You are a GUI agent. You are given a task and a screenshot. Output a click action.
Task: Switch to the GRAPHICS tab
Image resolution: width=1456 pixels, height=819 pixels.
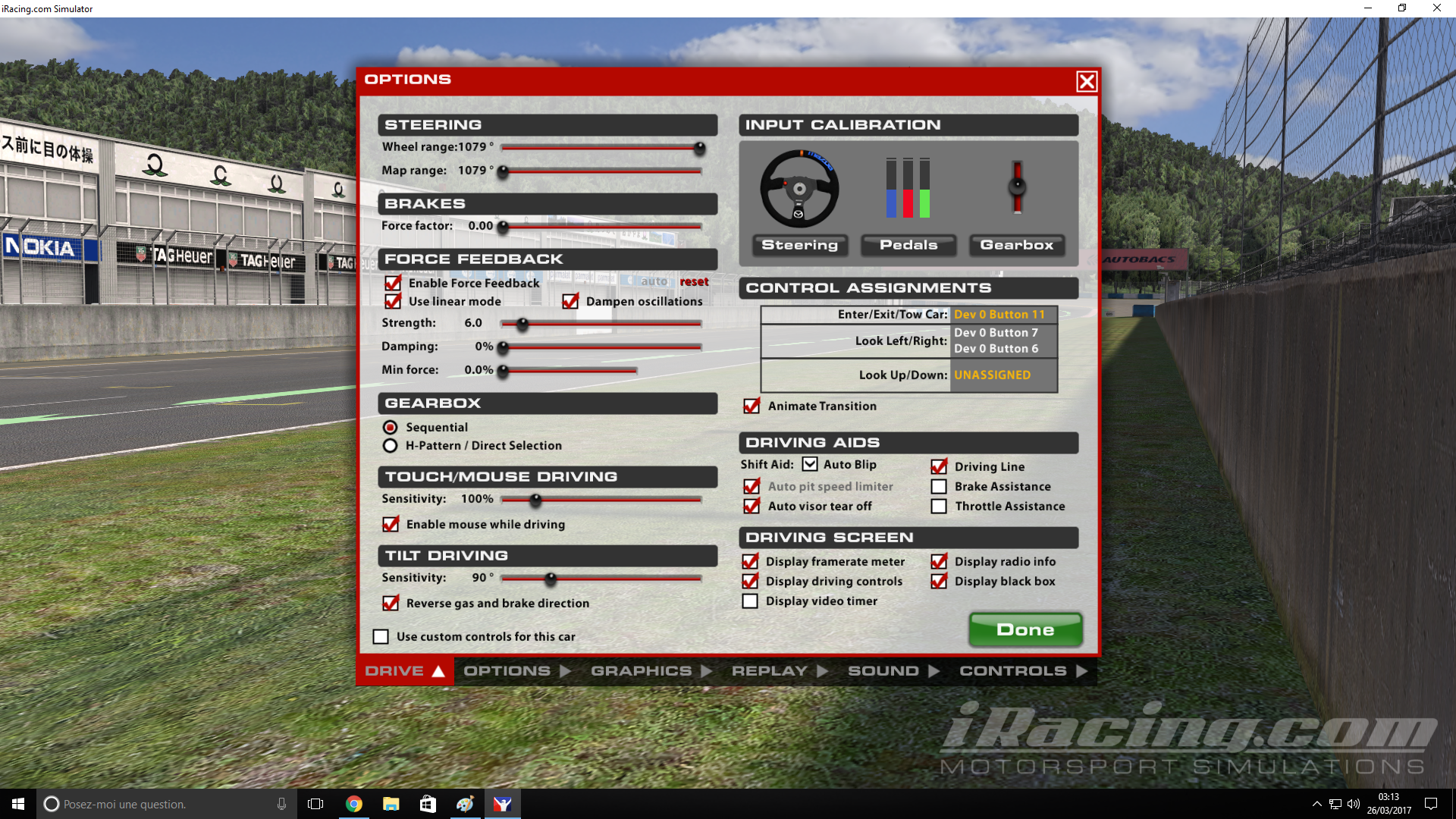click(x=651, y=671)
